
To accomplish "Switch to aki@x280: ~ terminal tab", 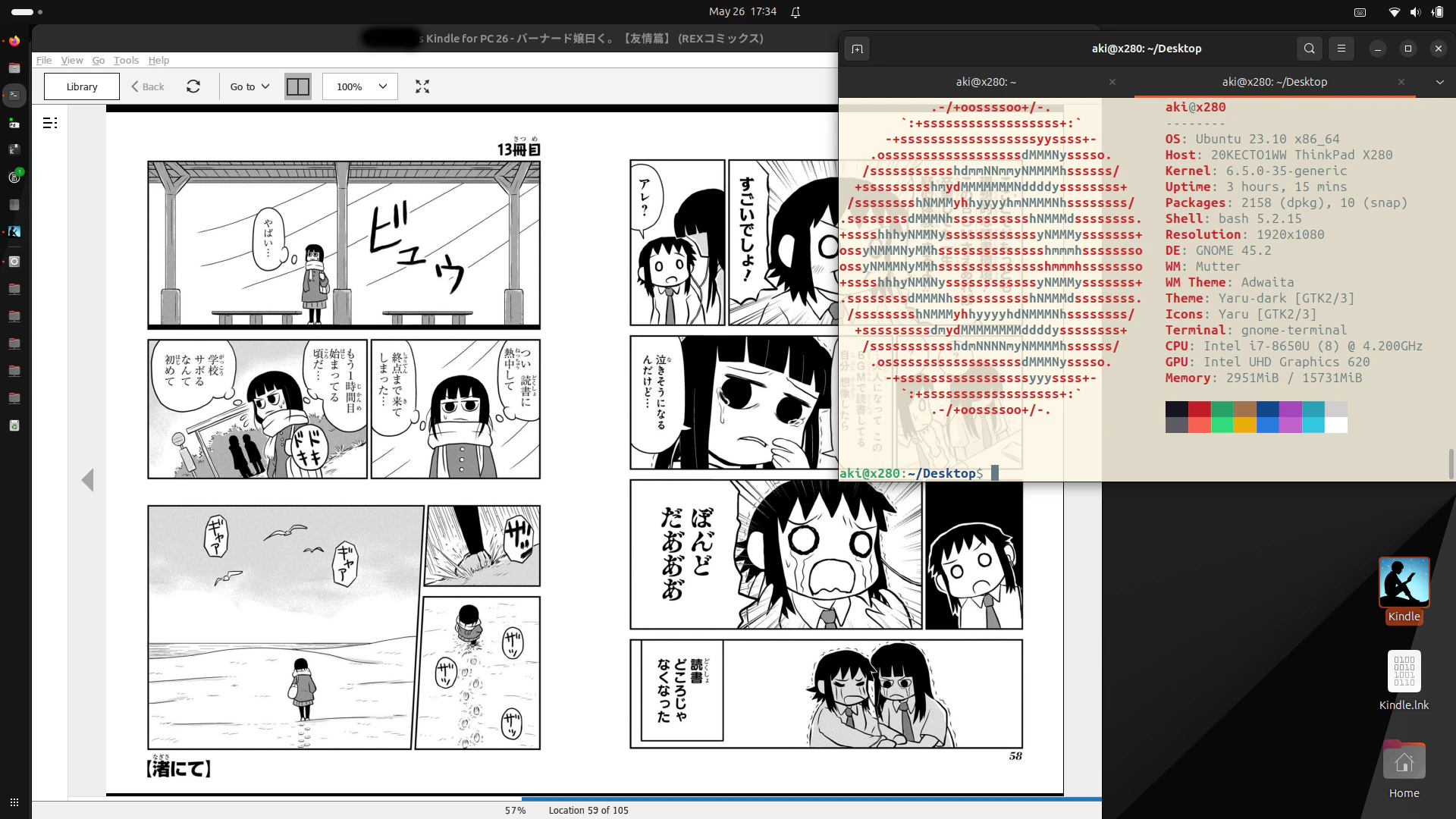I will (x=986, y=82).
